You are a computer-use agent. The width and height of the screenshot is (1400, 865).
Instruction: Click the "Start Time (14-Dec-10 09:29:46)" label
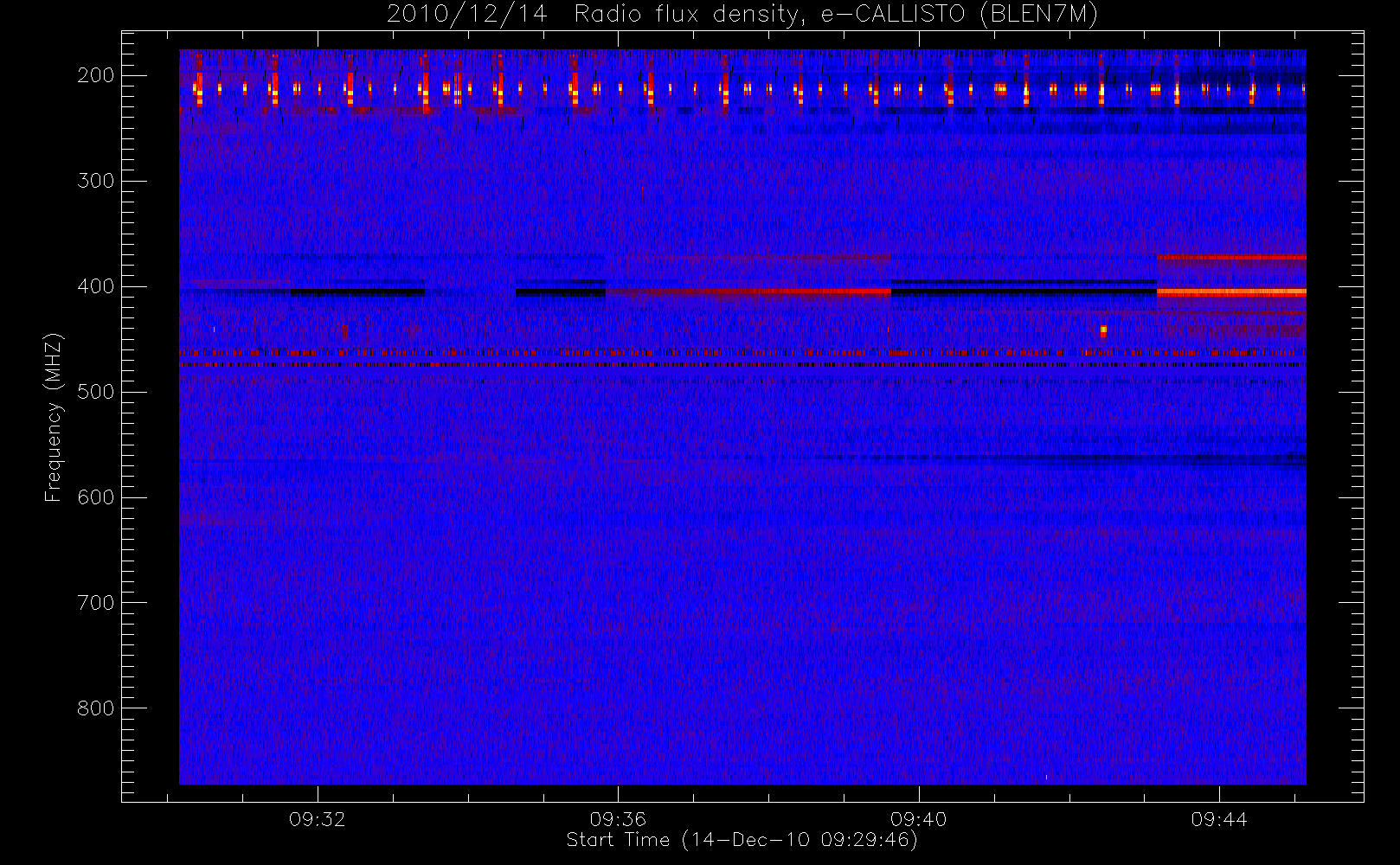click(x=742, y=840)
